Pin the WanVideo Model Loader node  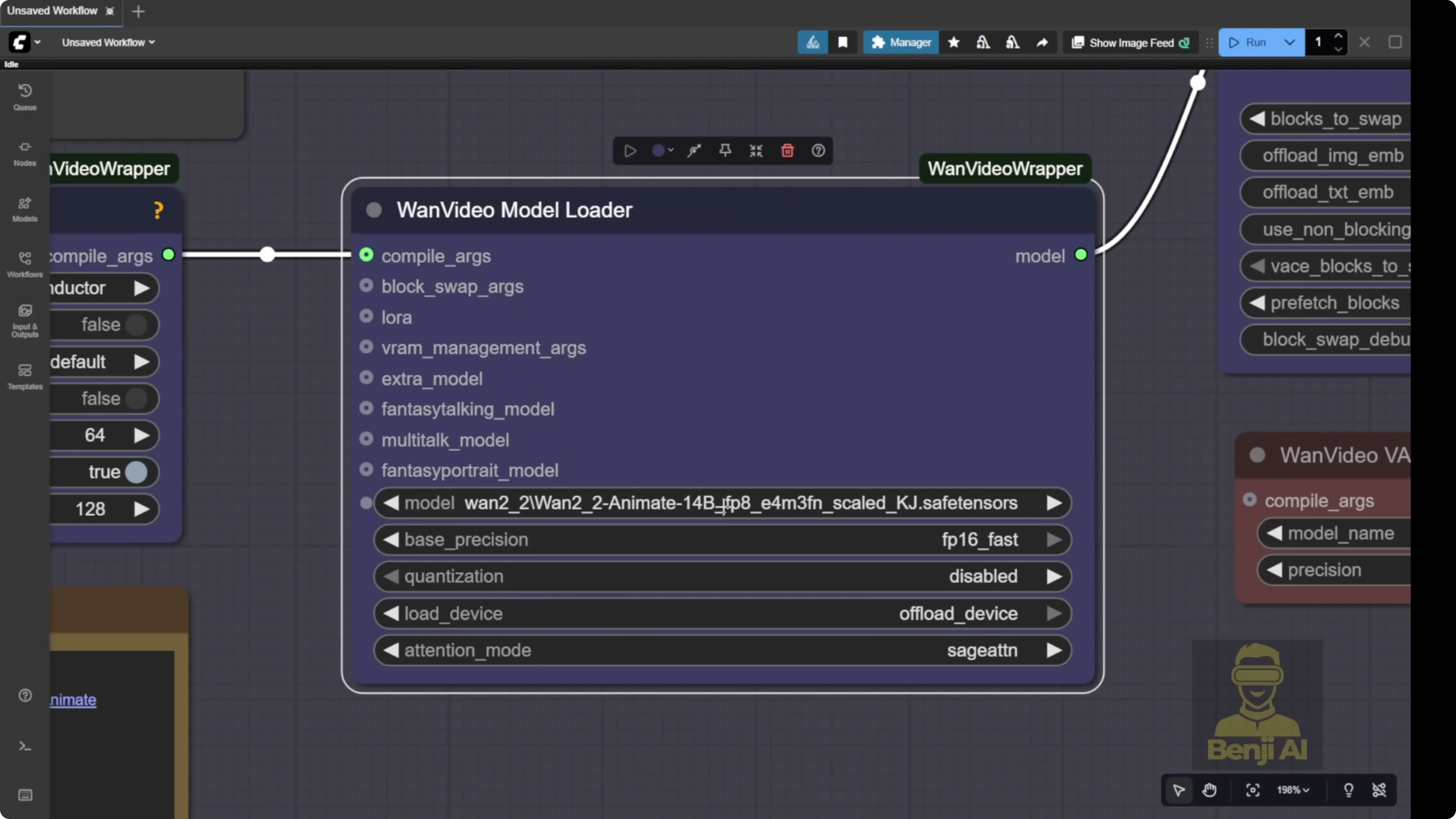(724, 151)
